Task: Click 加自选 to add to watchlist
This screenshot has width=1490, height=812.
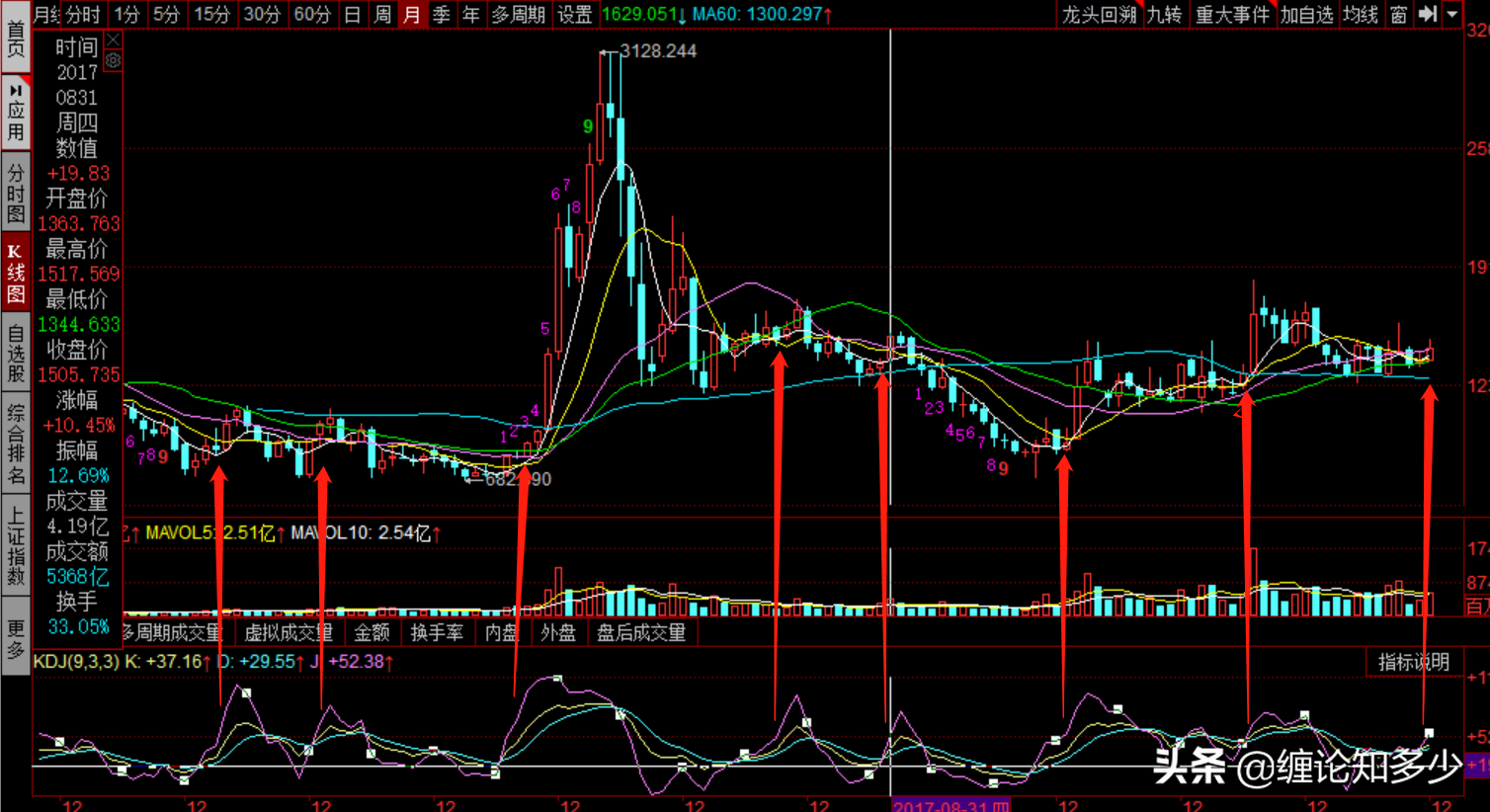Action: (x=1306, y=14)
